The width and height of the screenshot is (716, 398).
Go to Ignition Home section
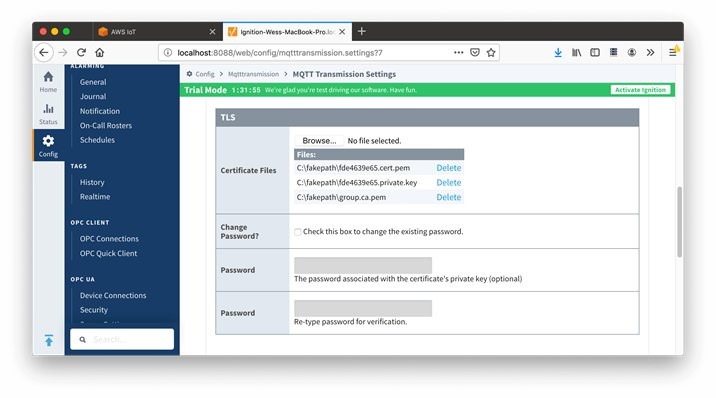(x=48, y=81)
